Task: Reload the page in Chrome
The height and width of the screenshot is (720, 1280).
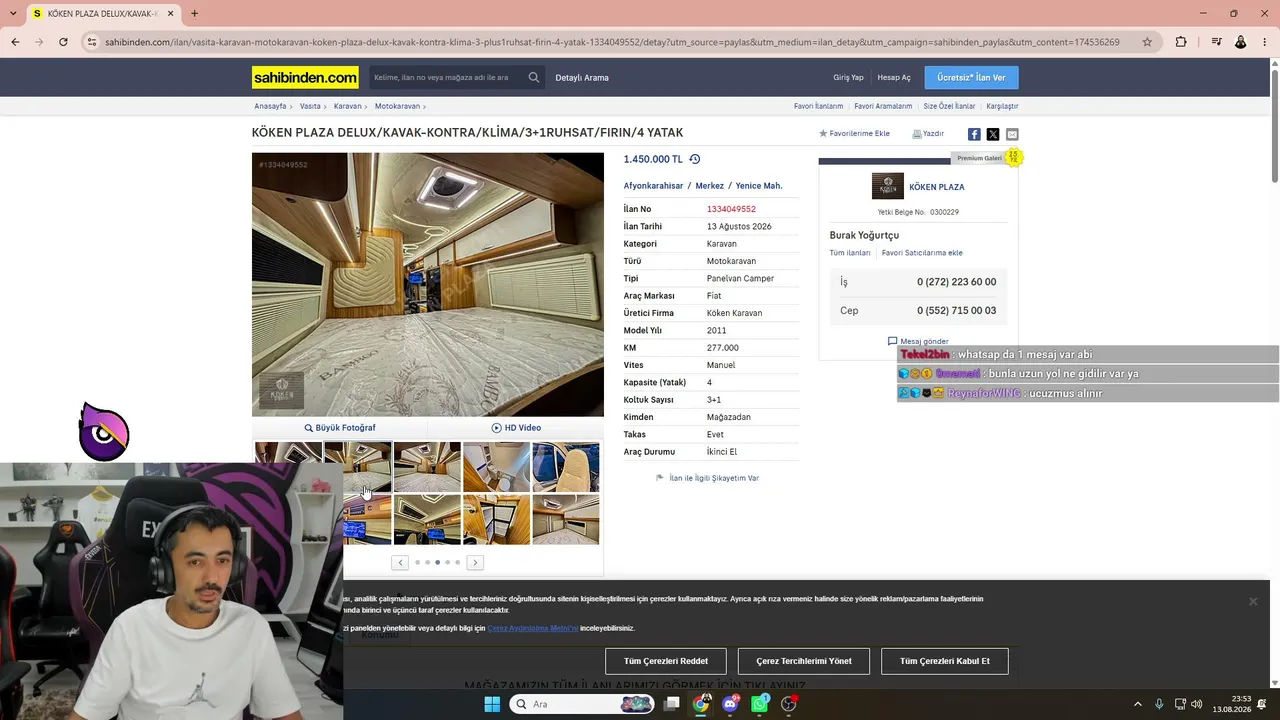Action: click(x=63, y=42)
